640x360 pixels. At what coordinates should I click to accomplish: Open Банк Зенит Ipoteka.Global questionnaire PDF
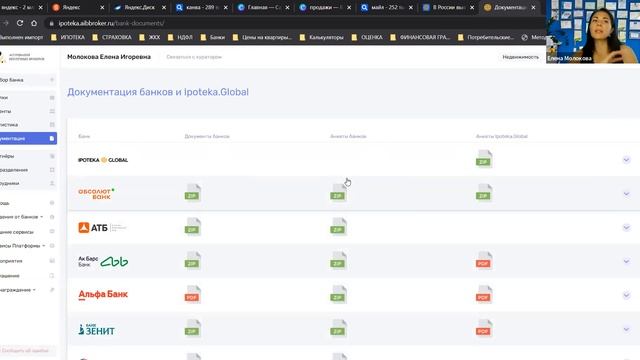(484, 328)
